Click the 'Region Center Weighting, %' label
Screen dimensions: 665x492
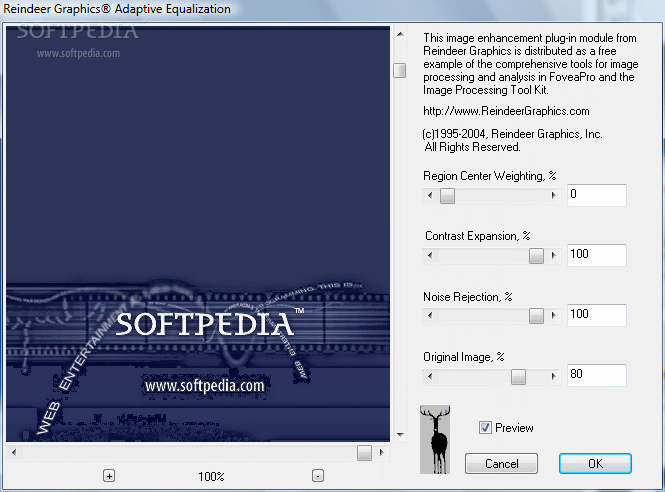[490, 176]
